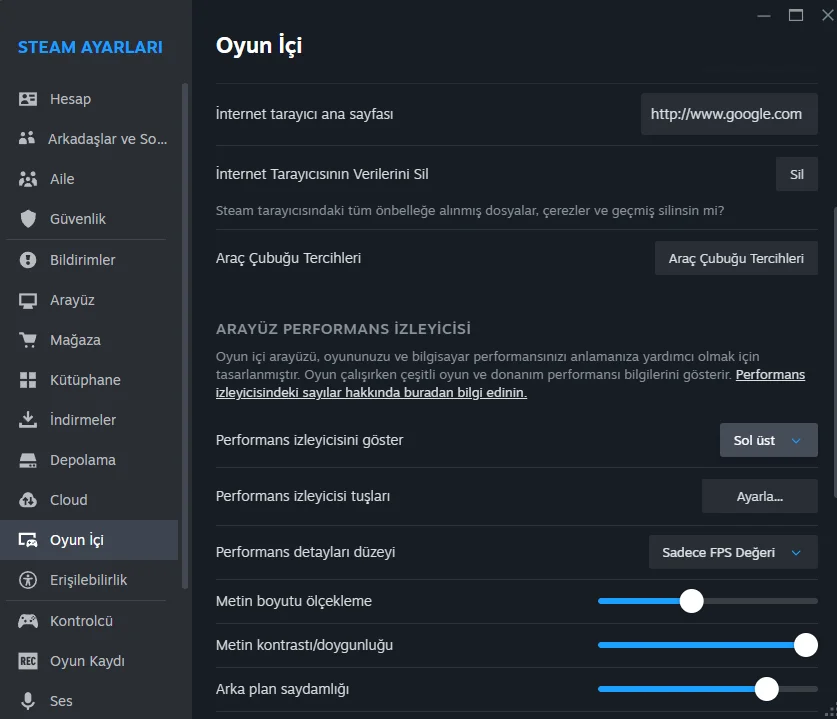Open the Depolama settings section
This screenshot has width=837, height=719.
coord(82,460)
